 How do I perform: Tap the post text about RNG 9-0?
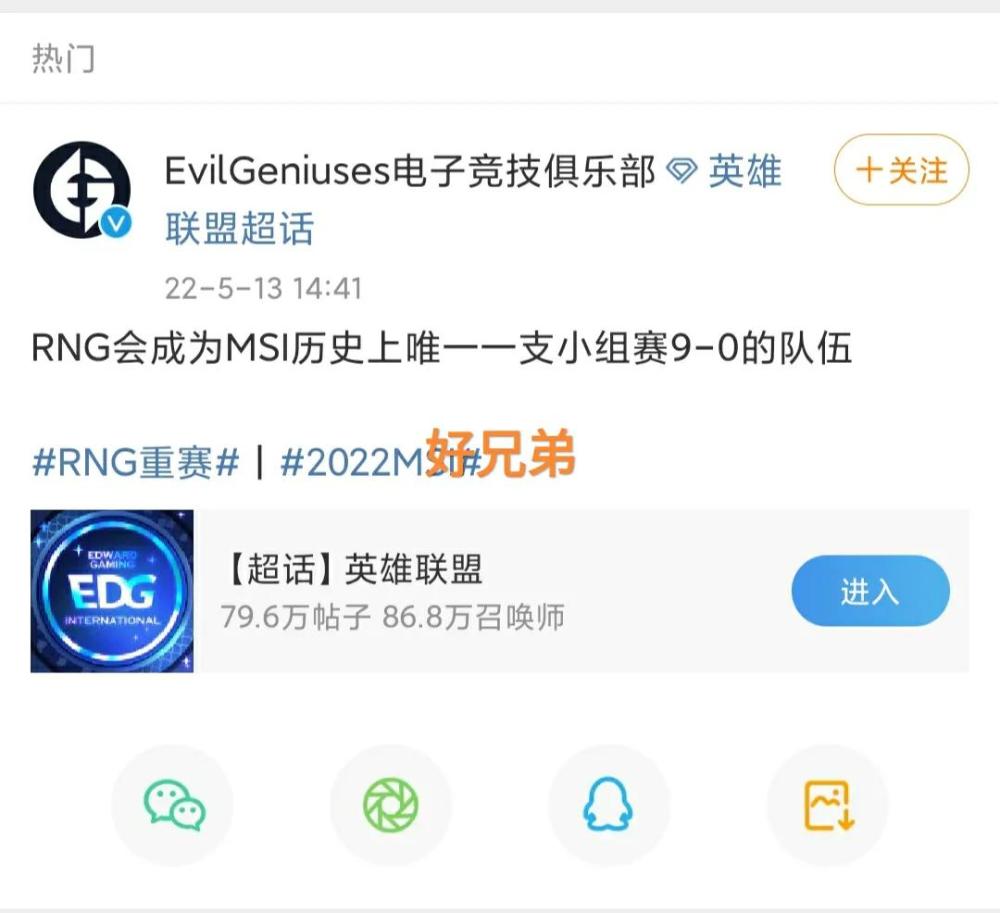[x=442, y=348]
